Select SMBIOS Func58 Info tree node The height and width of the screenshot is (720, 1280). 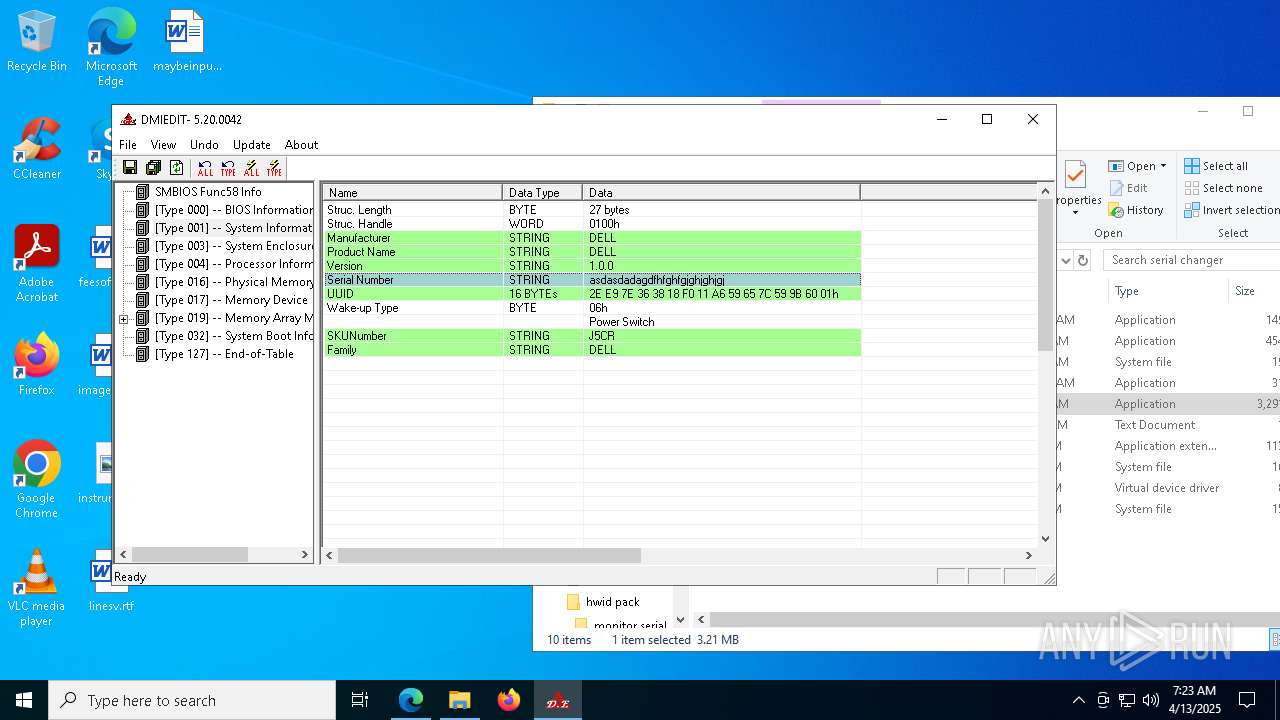click(x=208, y=192)
